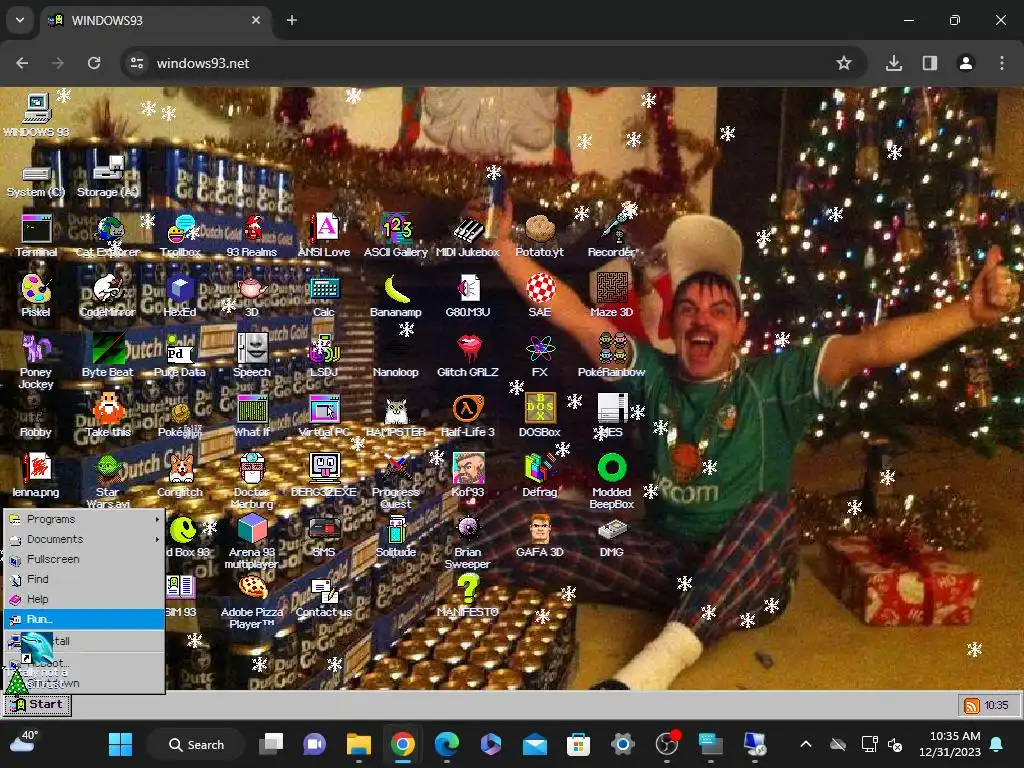Open the tab search dropdown arrow
The image size is (1024, 768).
20,20
